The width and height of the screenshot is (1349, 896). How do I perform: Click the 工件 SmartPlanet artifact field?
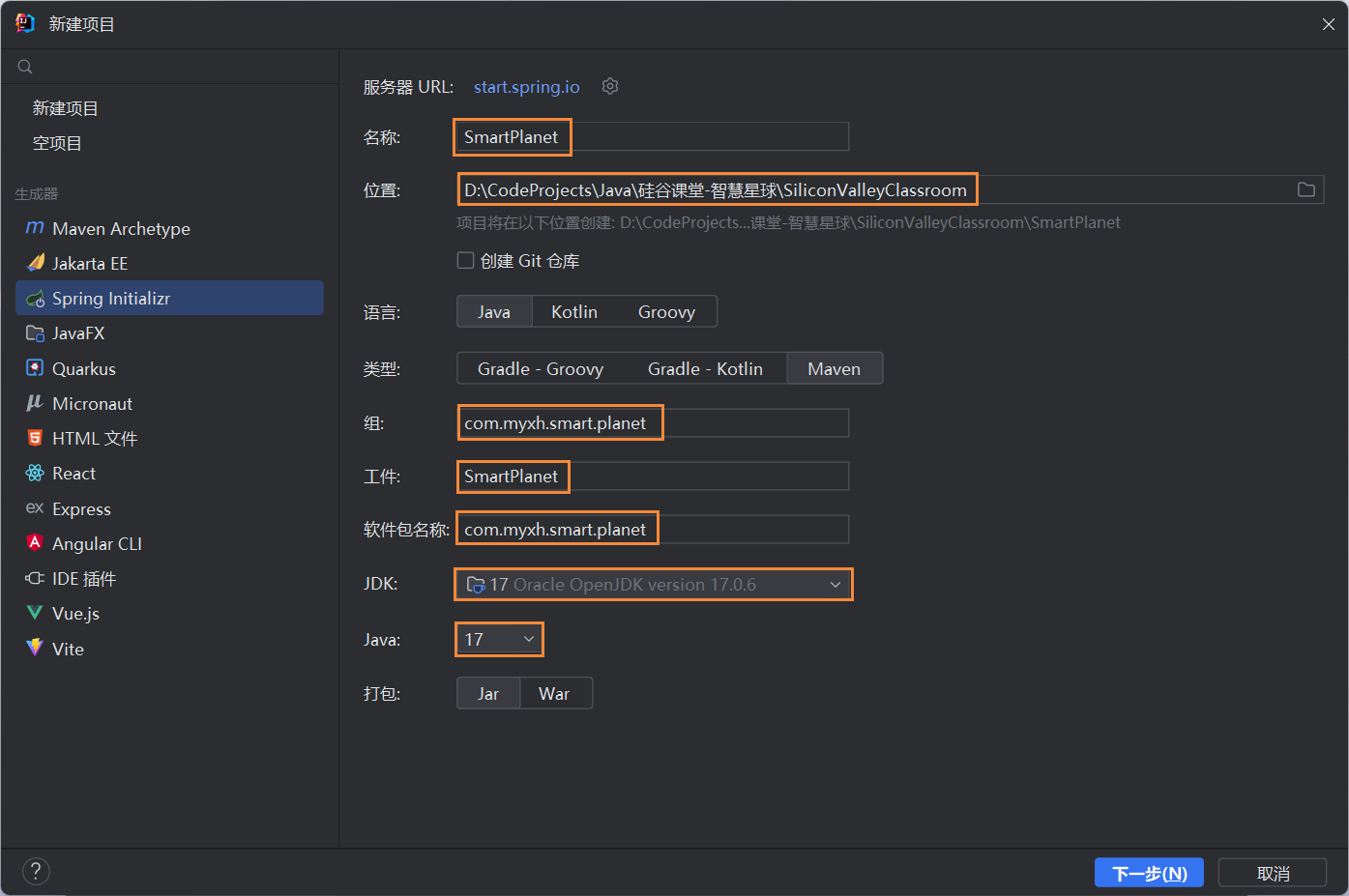click(653, 476)
